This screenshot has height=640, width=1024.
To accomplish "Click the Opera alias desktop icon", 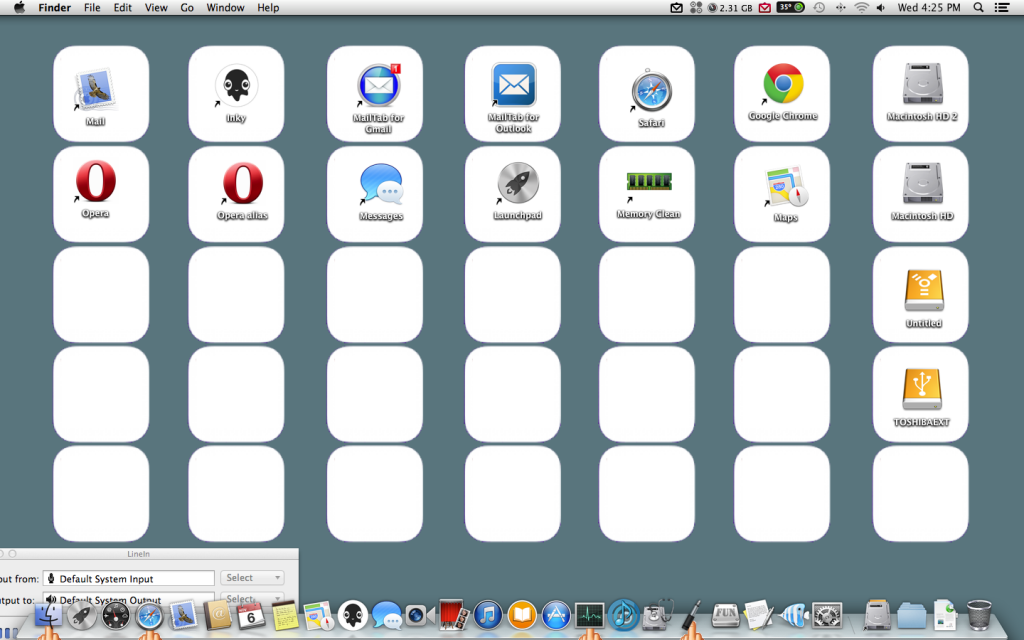I will pyautogui.click(x=242, y=184).
